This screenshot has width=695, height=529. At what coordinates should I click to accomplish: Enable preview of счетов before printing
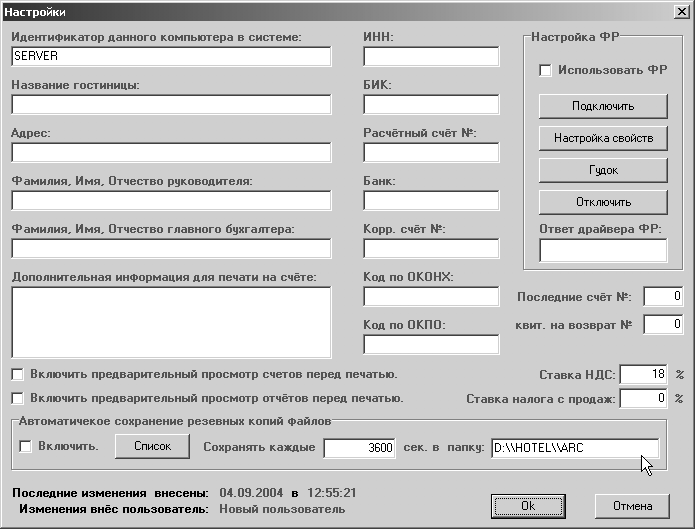(17, 375)
